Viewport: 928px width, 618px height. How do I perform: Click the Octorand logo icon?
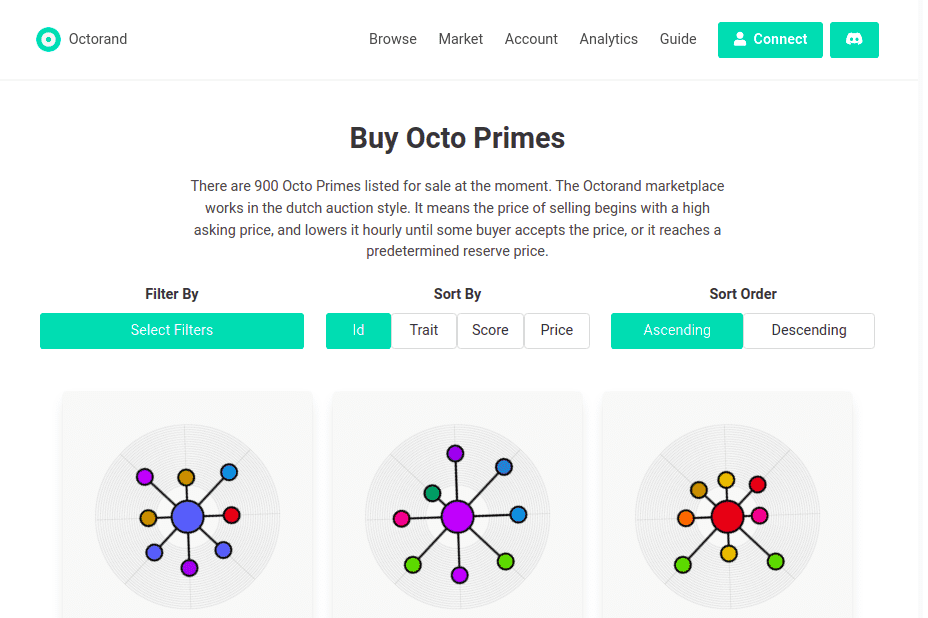[48, 39]
